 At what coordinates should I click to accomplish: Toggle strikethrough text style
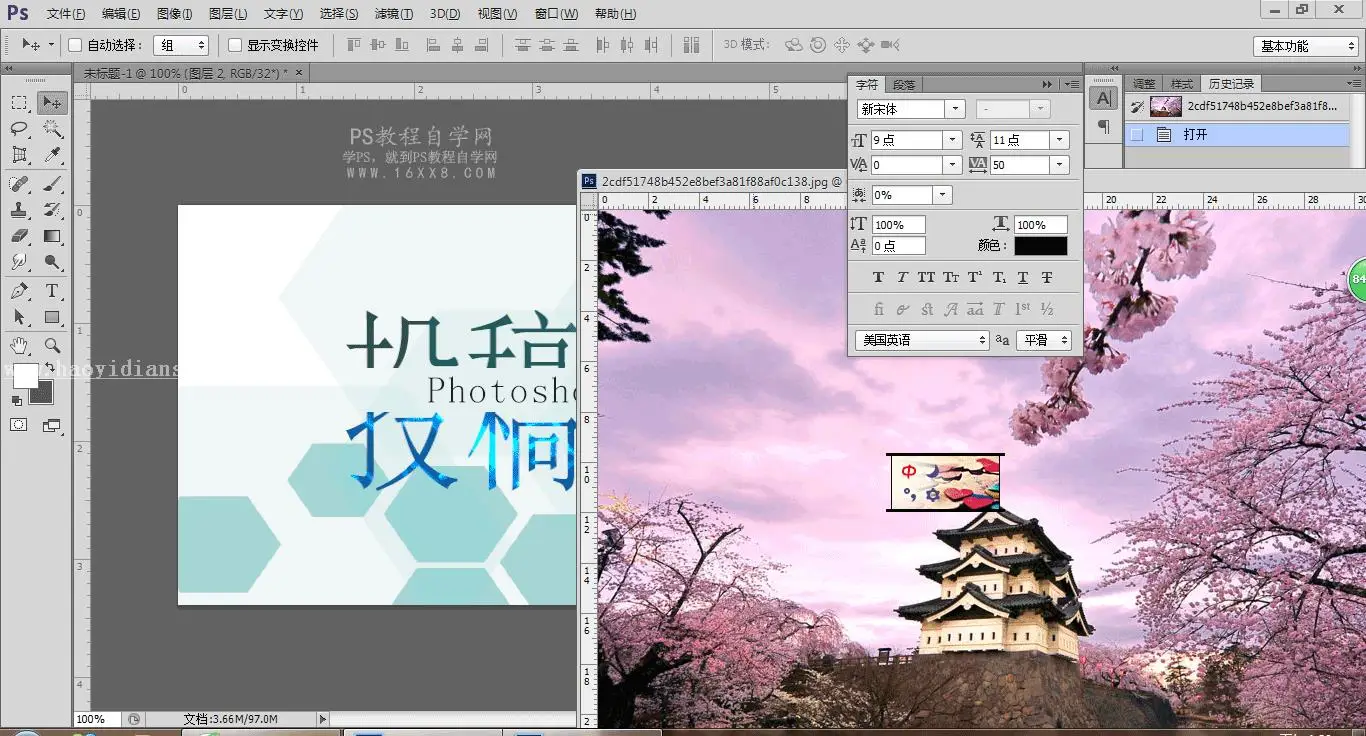1047,277
